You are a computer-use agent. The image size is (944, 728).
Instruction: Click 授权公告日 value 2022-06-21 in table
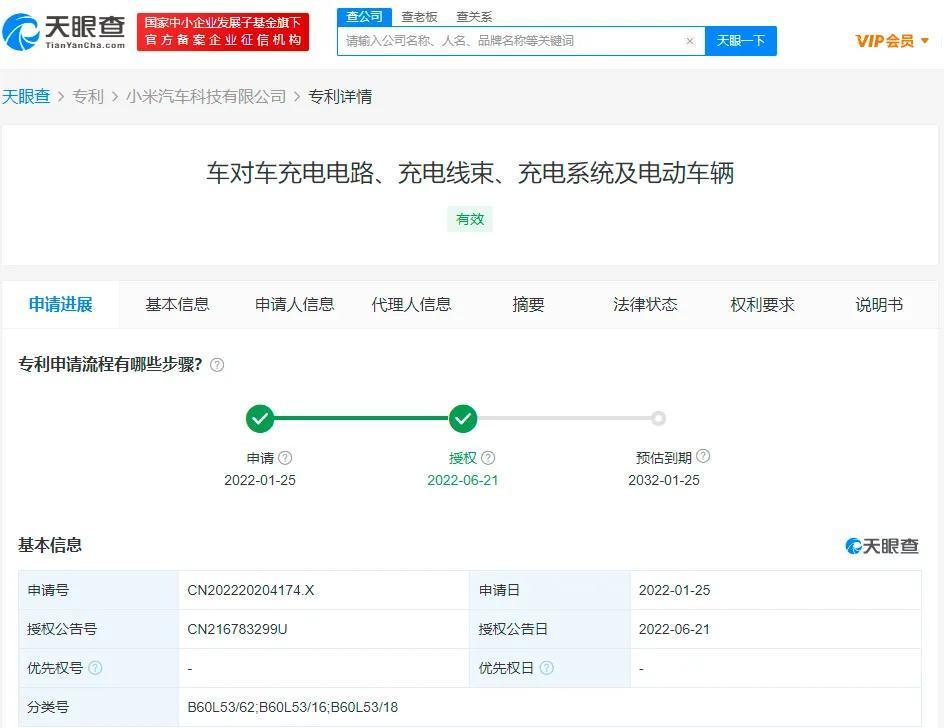[x=674, y=629]
